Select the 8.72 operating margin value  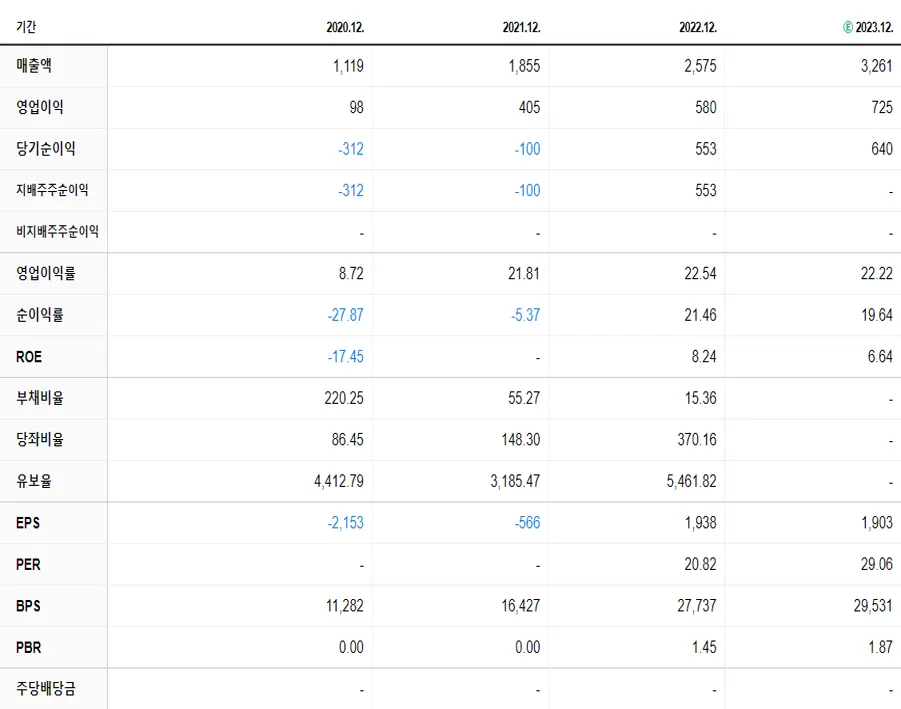351,273
